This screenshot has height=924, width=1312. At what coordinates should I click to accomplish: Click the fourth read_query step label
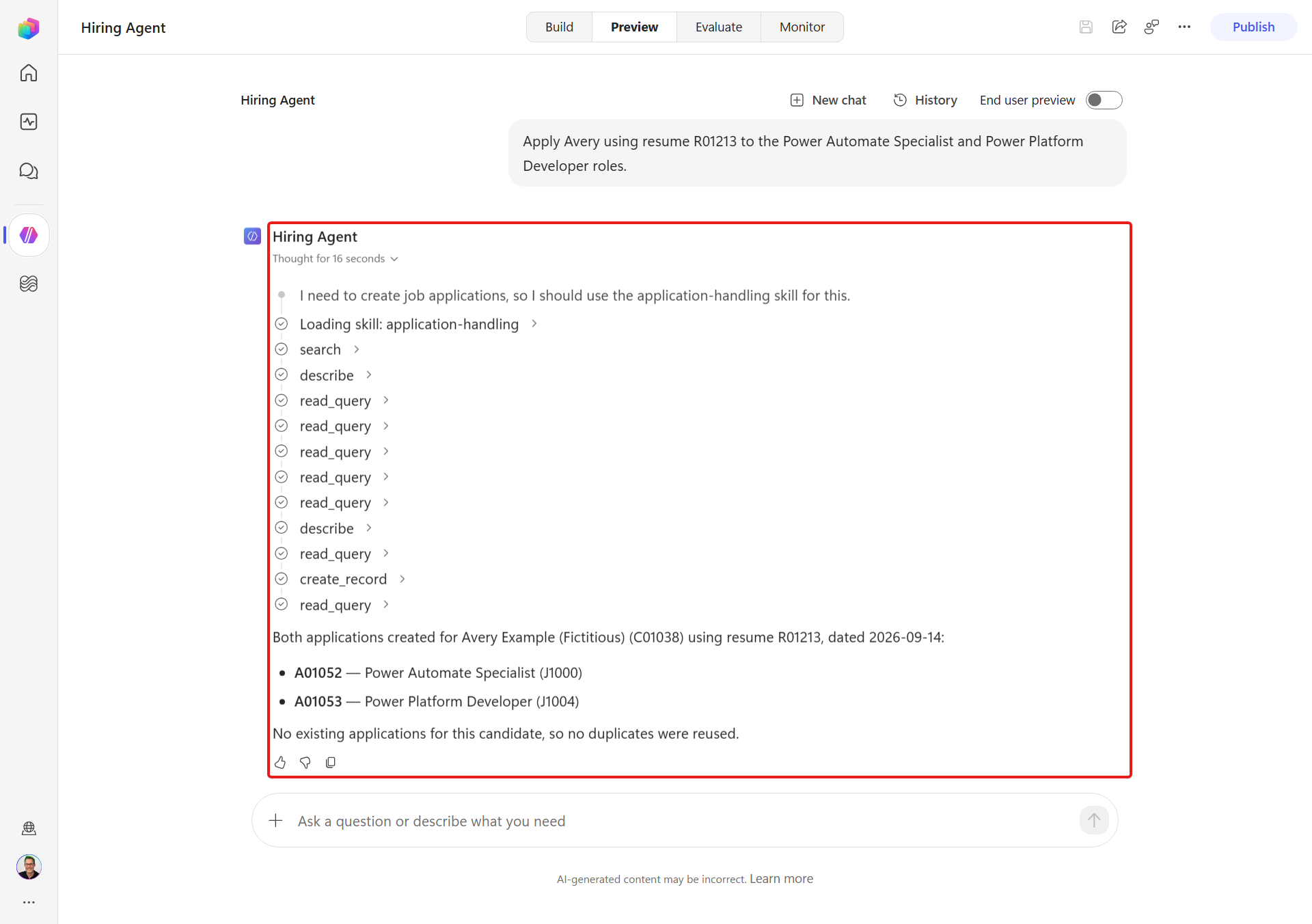(336, 477)
